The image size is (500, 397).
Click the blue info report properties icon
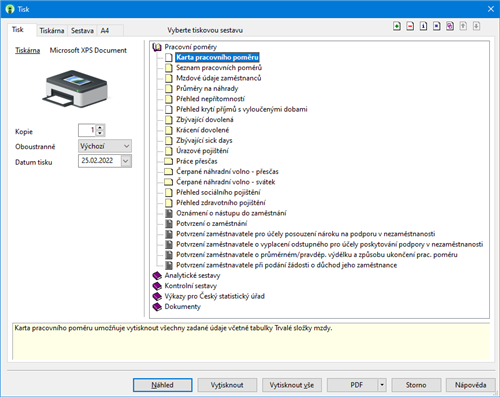(x=423, y=26)
